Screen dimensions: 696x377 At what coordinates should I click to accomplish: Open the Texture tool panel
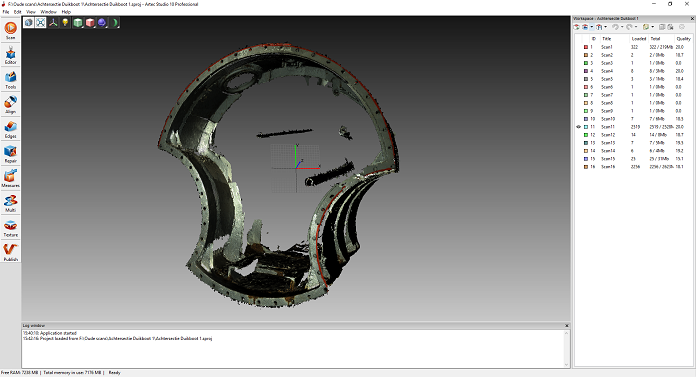click(10, 227)
